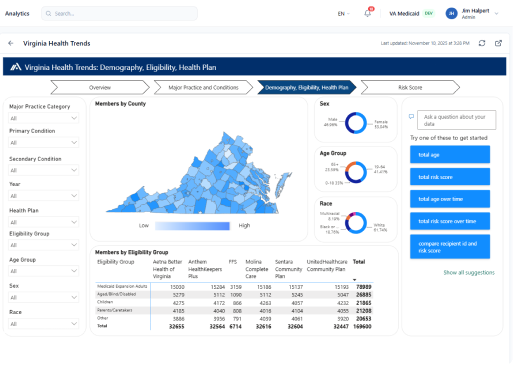
Task: Expand the Primary Condition dropdown
Action: coord(43,143)
